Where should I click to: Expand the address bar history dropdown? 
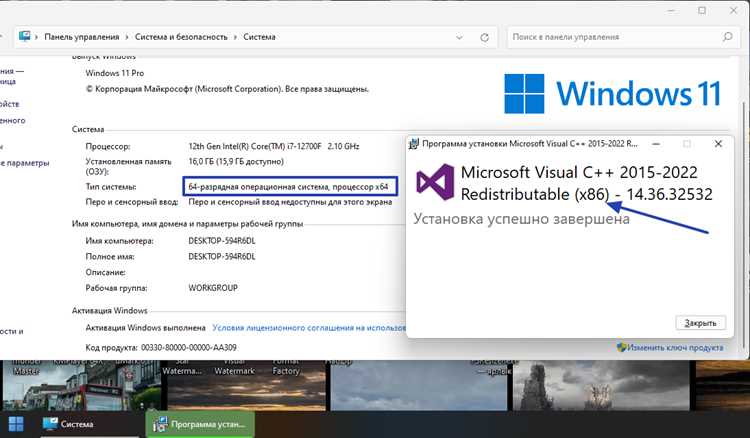pos(459,37)
